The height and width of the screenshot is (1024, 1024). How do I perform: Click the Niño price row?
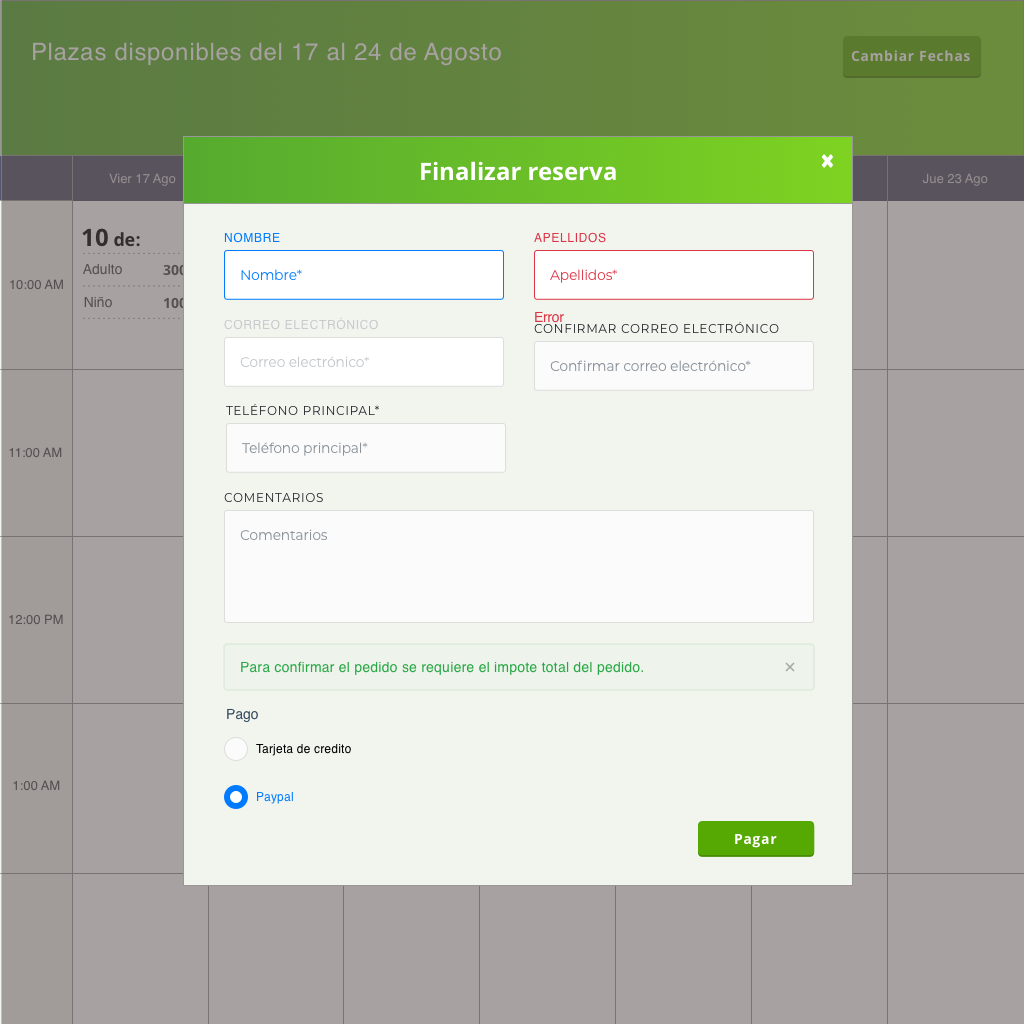pyautogui.click(x=133, y=302)
